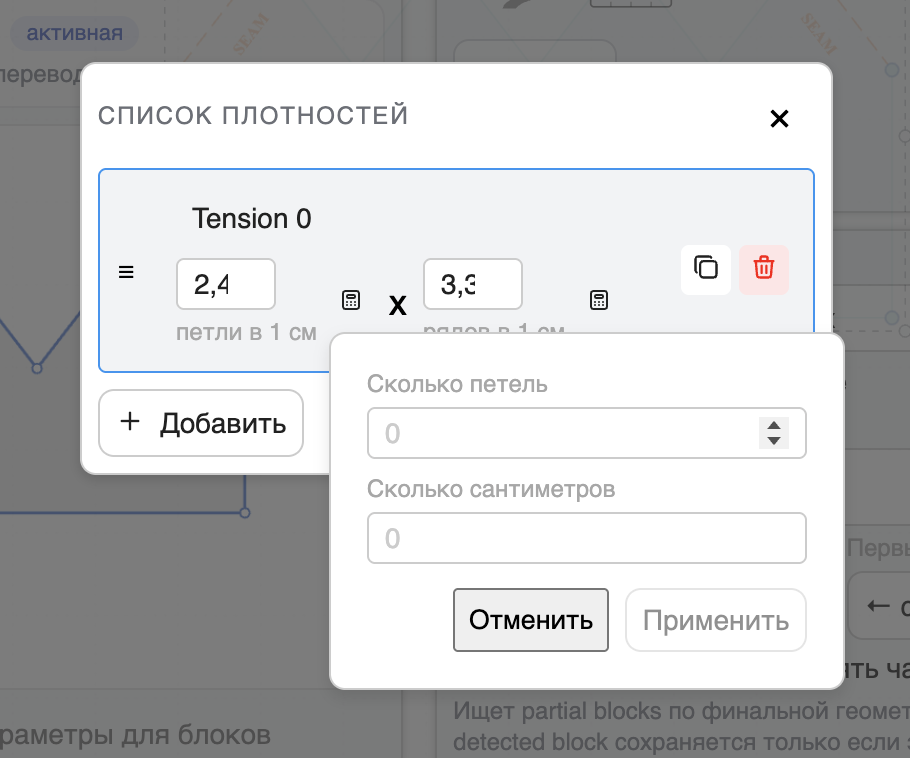The height and width of the screenshot is (758, 910).
Task: Focus the Сколько сантиметров input
Action: tap(587, 538)
